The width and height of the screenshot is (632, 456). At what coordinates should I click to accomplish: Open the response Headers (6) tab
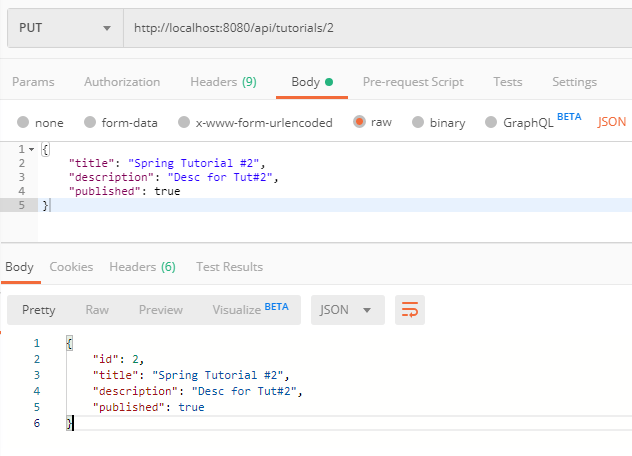click(x=142, y=267)
